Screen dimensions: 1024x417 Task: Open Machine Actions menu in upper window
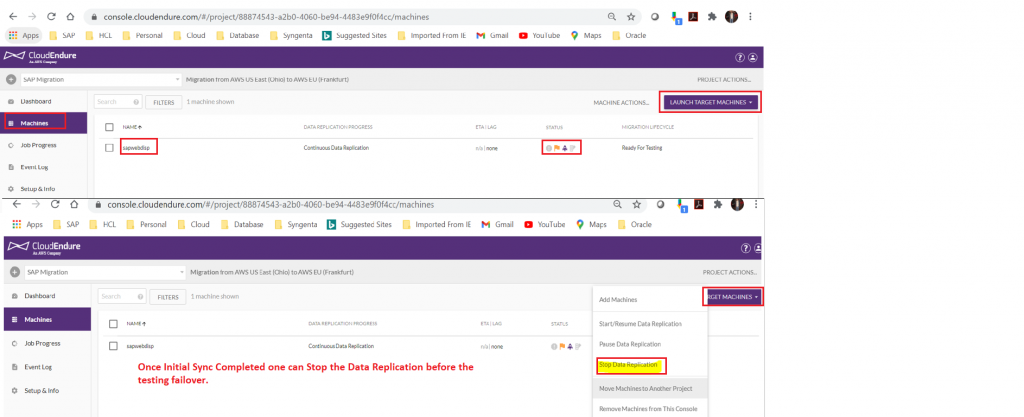coord(621,102)
